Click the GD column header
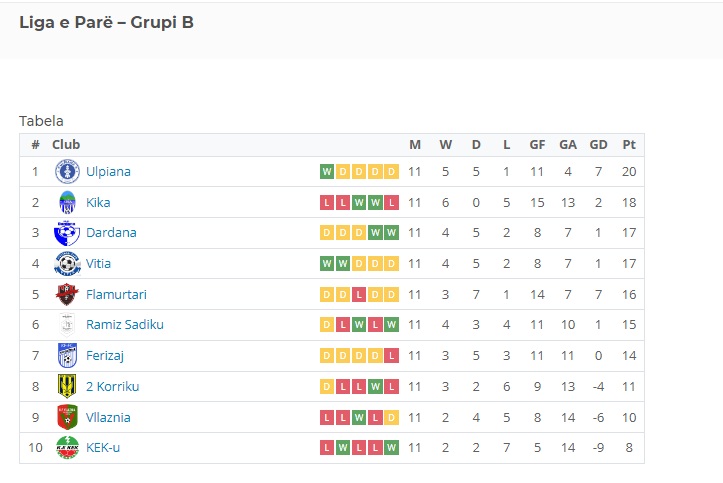This screenshot has height=483, width=723. click(598, 145)
